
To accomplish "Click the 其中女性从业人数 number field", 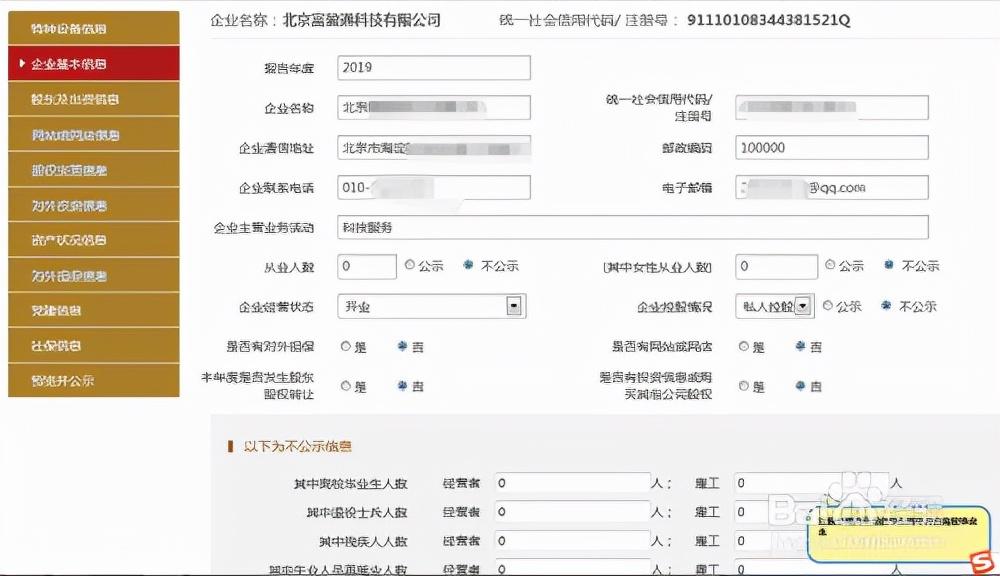I will tap(776, 267).
